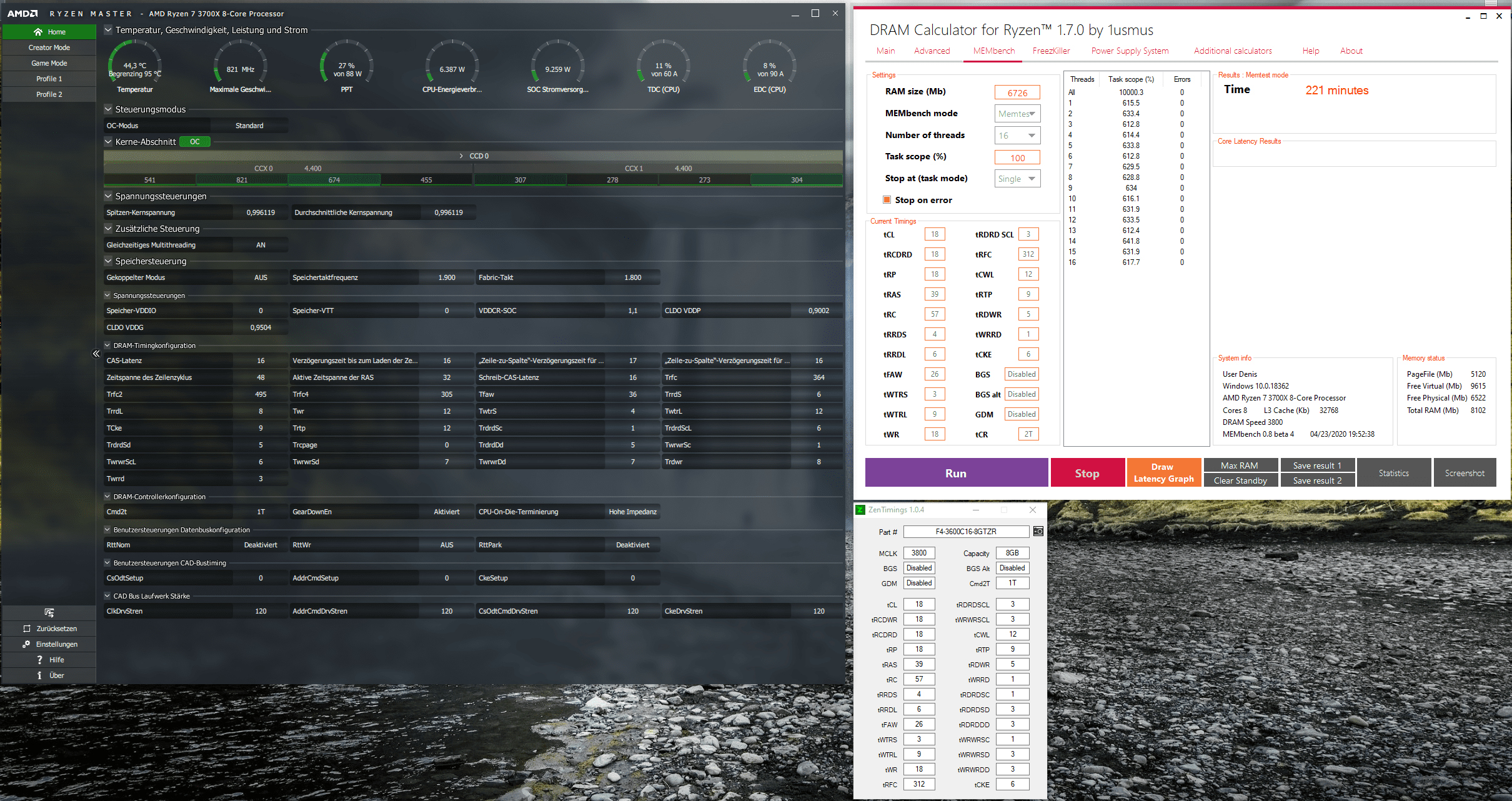Click MCLK 3800 field in ZenTimings
This screenshot has width=1512, height=801.
[x=919, y=553]
